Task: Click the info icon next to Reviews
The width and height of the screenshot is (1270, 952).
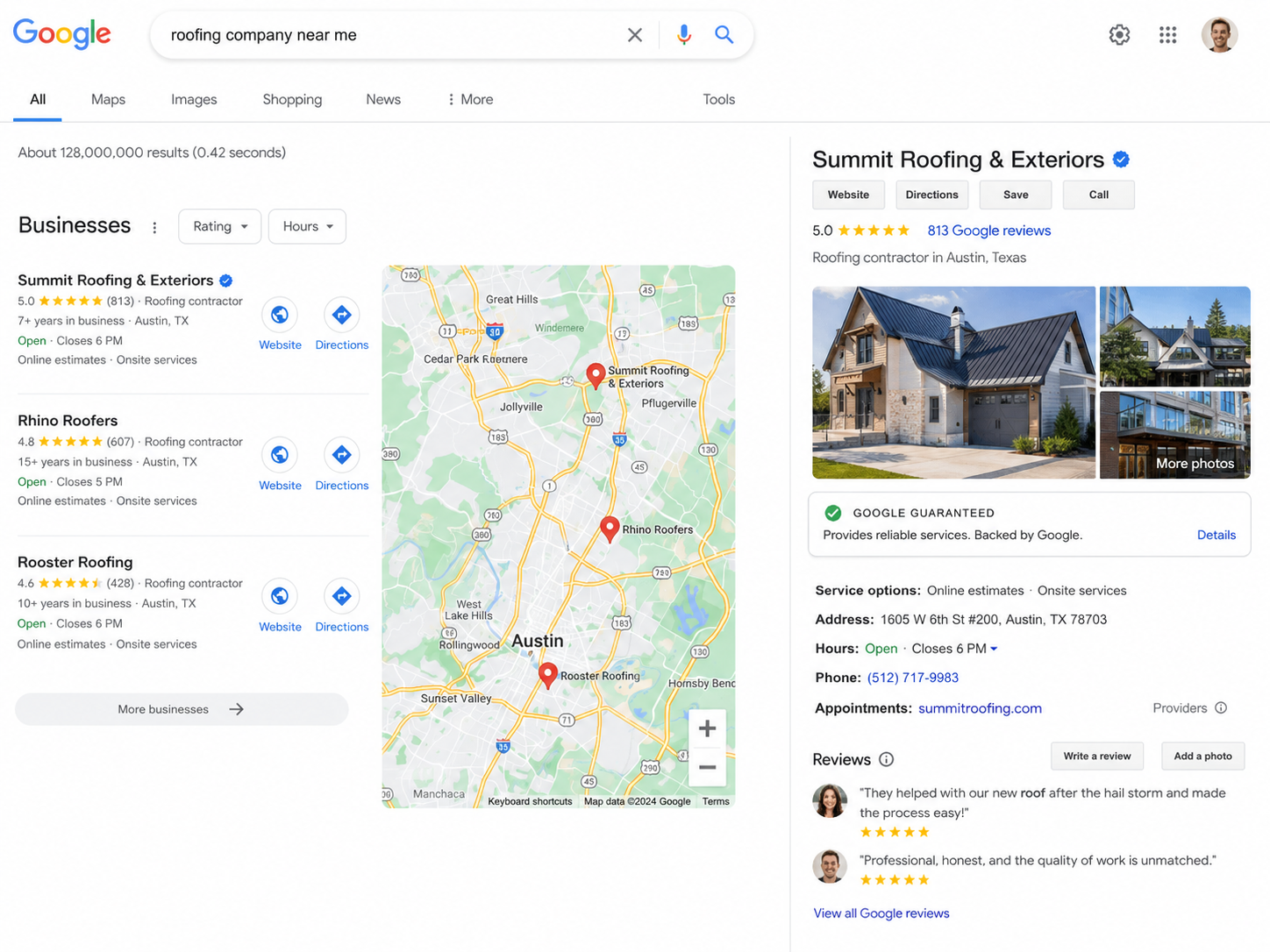Action: click(887, 759)
